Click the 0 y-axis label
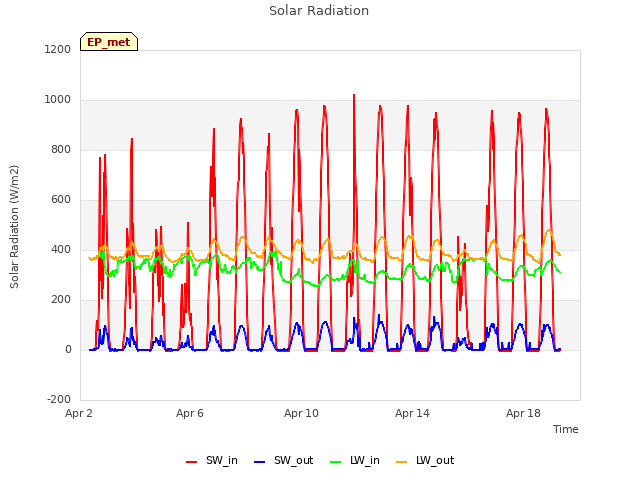This screenshot has height=480, width=640. pyautogui.click(x=68, y=349)
